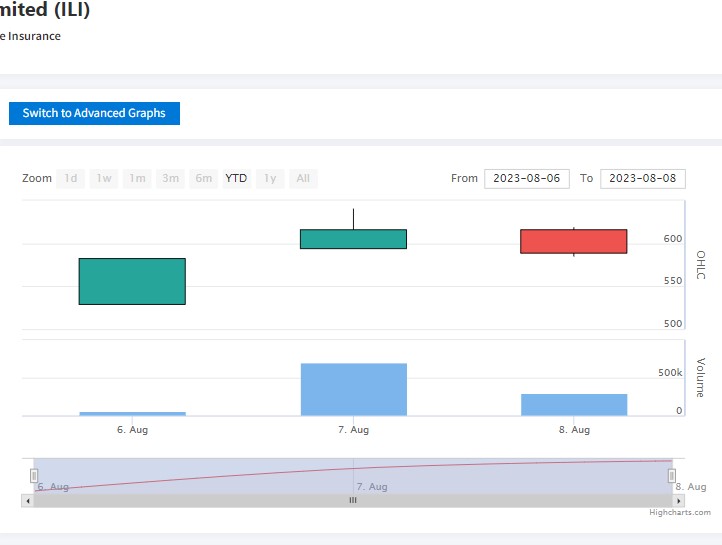Select the 1w zoom range
The image size is (722, 545).
click(x=104, y=179)
